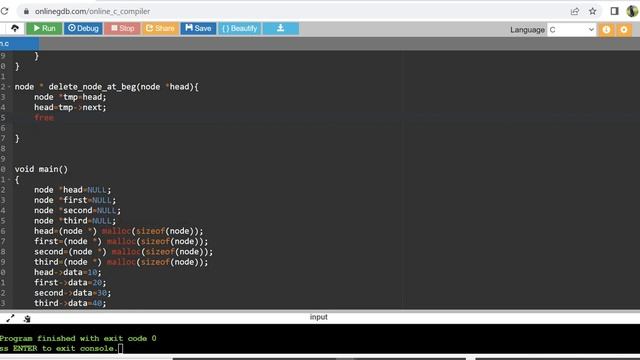Run the C program
Image resolution: width=640 pixels, height=360 pixels.
click(44, 28)
